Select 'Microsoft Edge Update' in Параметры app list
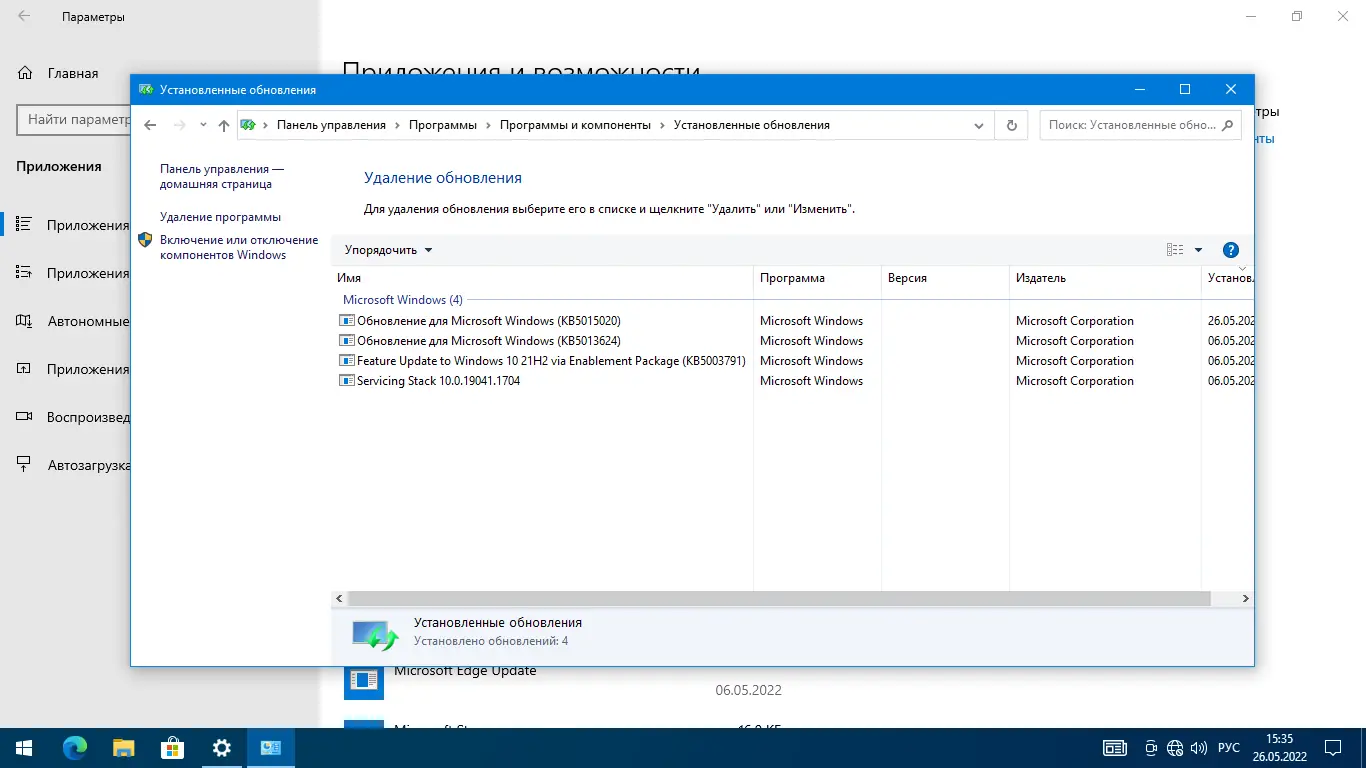The image size is (1366, 768). pos(465,671)
